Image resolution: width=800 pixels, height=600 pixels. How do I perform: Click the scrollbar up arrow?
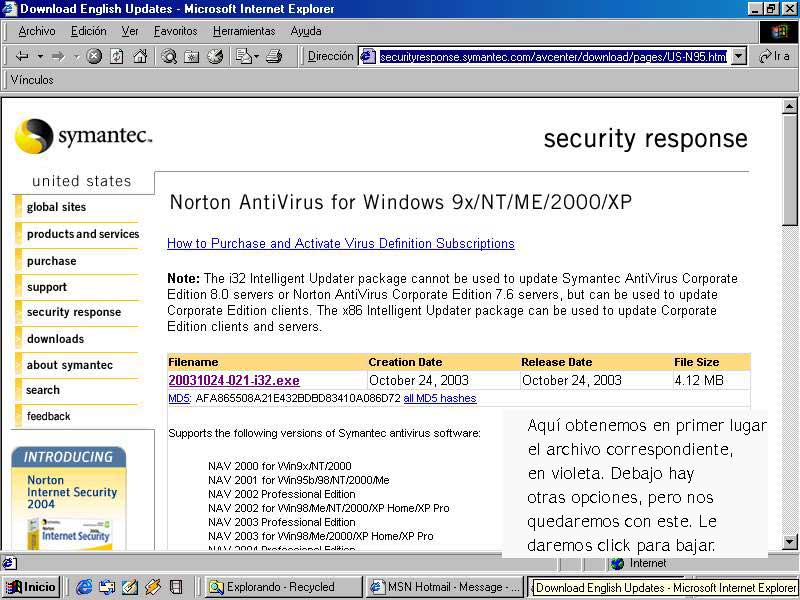coord(789,106)
